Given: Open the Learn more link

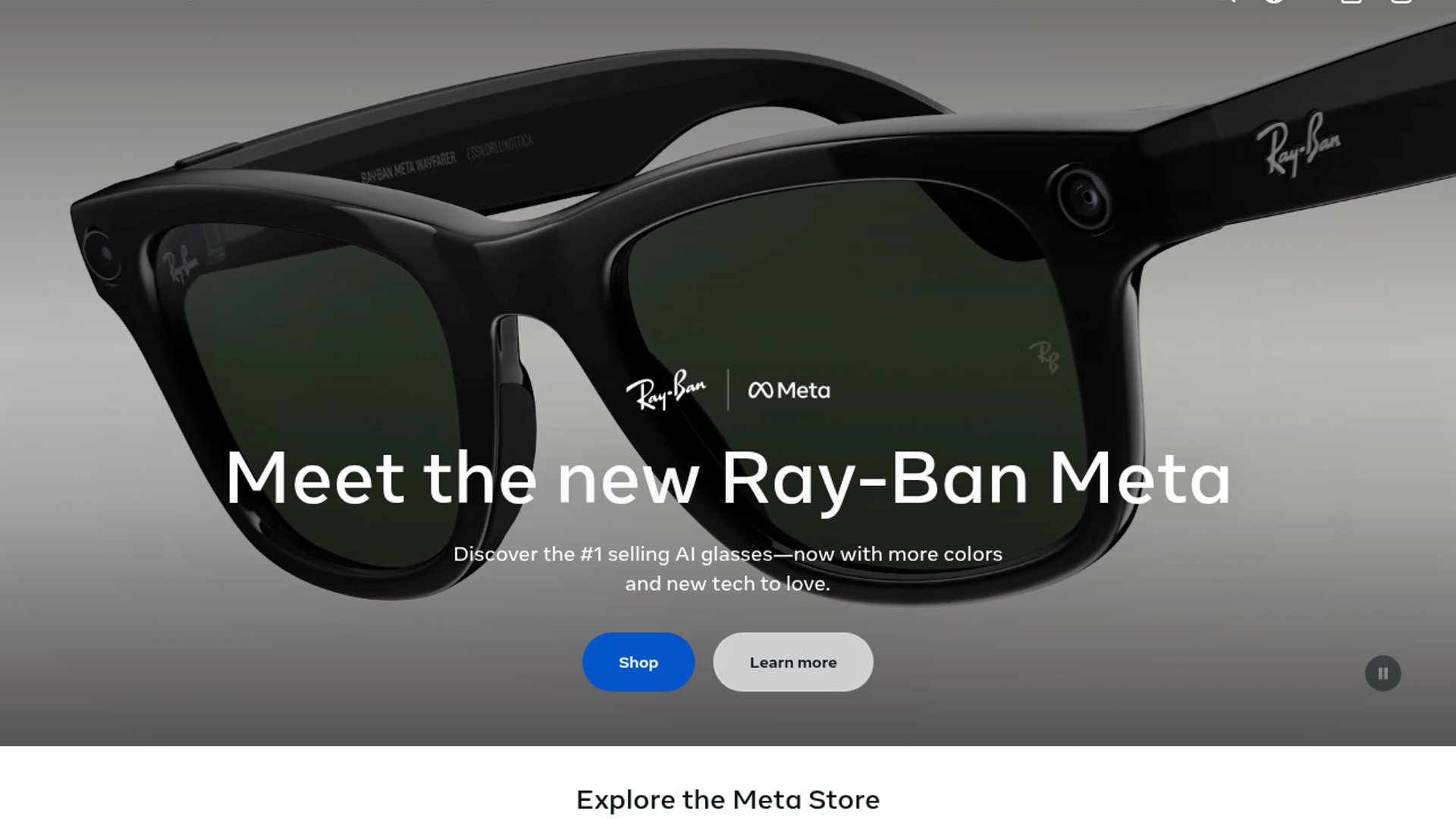Looking at the screenshot, I should (792, 662).
